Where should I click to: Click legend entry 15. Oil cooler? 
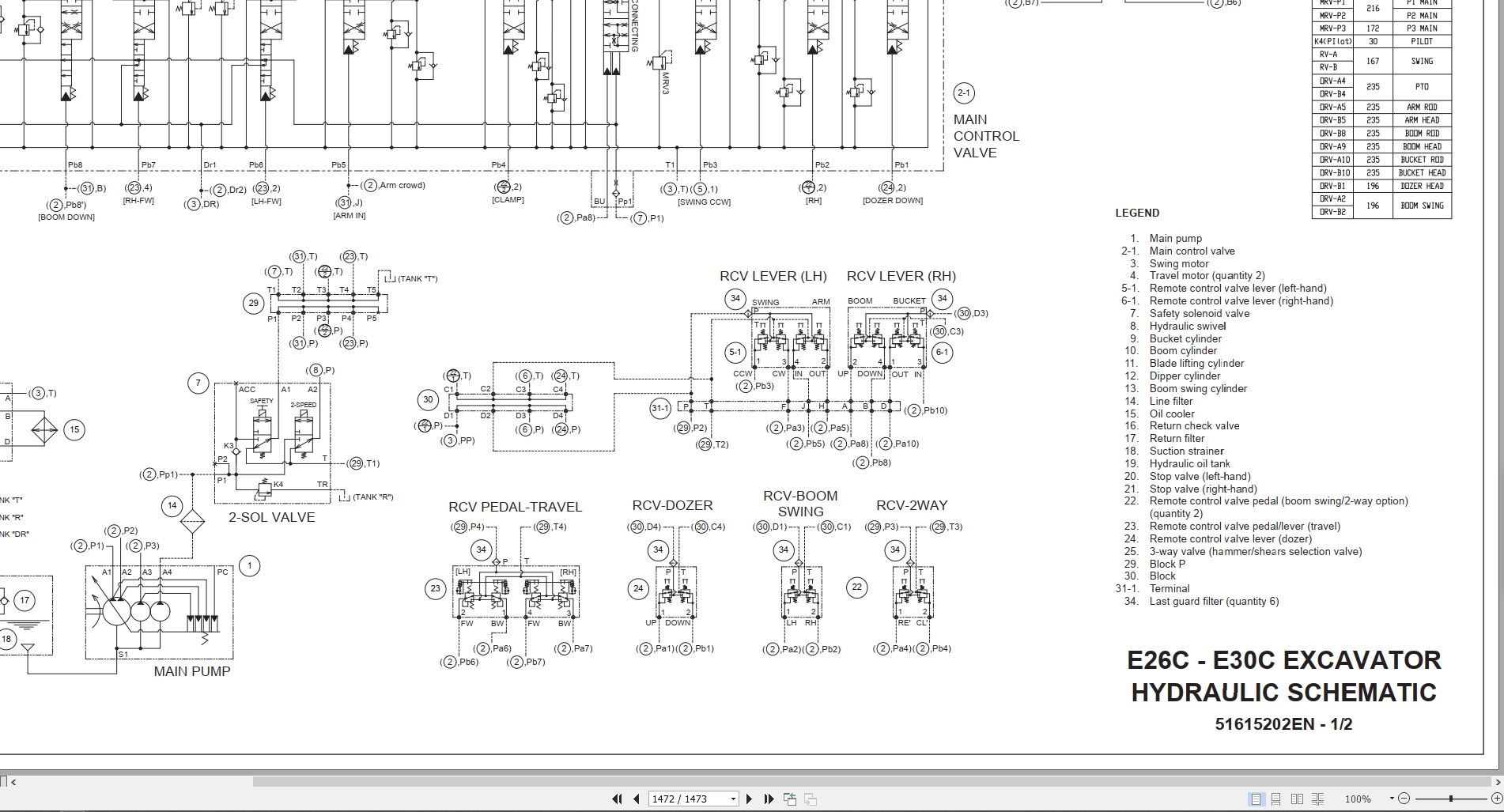pos(1159,414)
